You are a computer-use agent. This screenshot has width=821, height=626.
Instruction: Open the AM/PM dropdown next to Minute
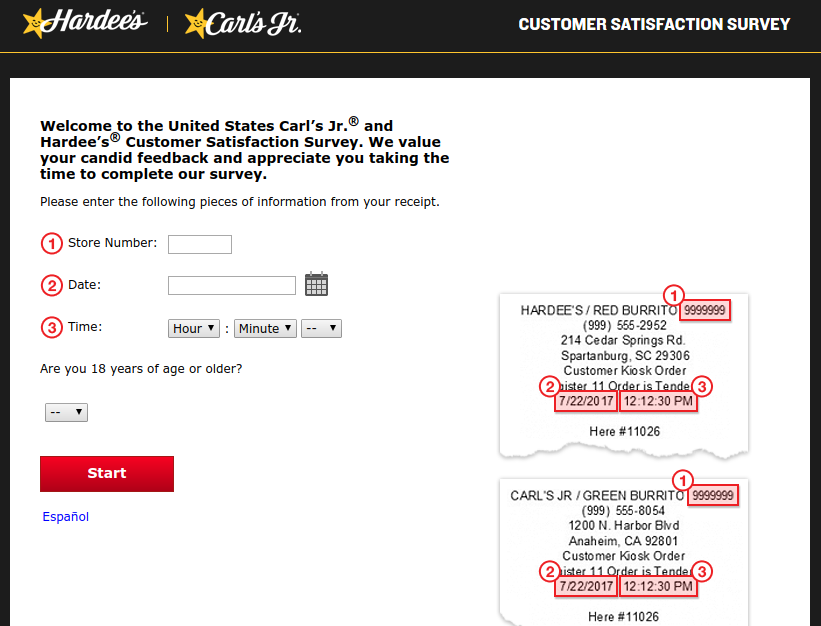click(321, 329)
